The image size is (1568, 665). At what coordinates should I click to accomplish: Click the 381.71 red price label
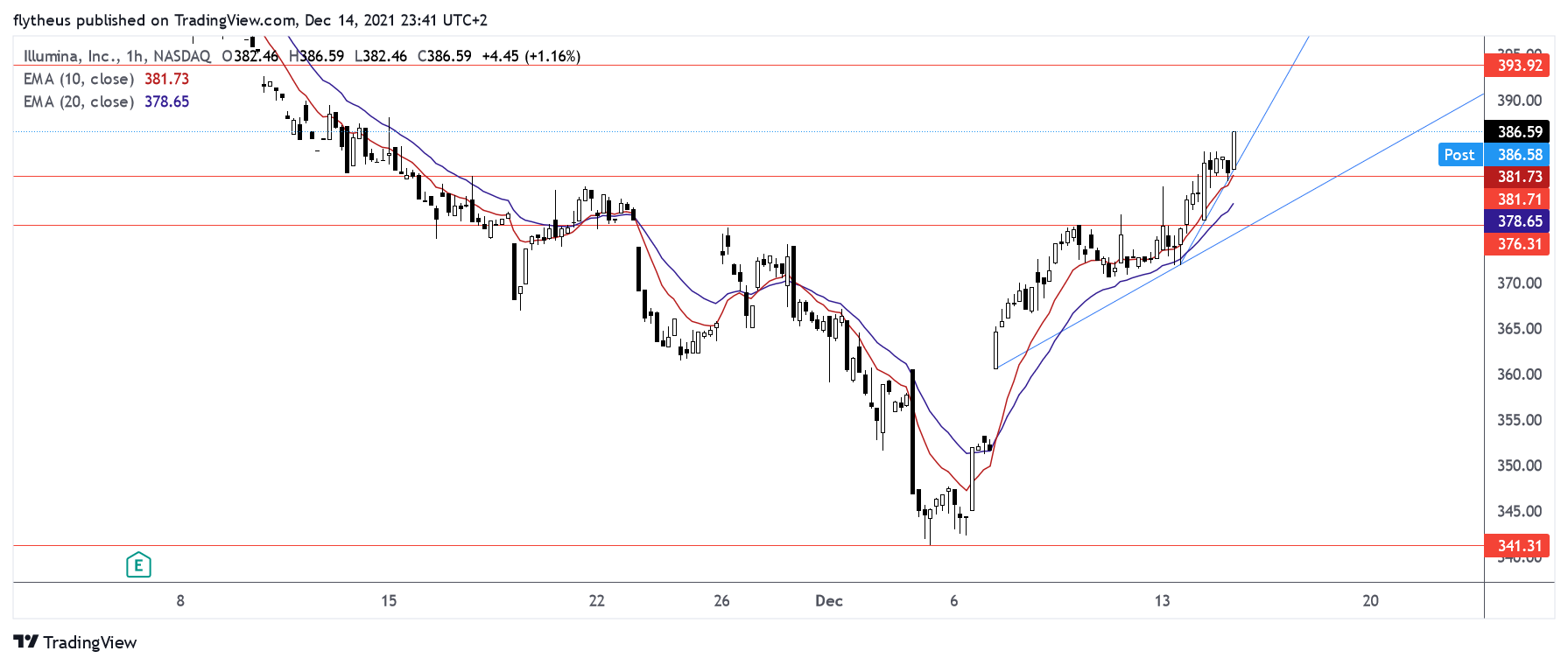(1517, 199)
